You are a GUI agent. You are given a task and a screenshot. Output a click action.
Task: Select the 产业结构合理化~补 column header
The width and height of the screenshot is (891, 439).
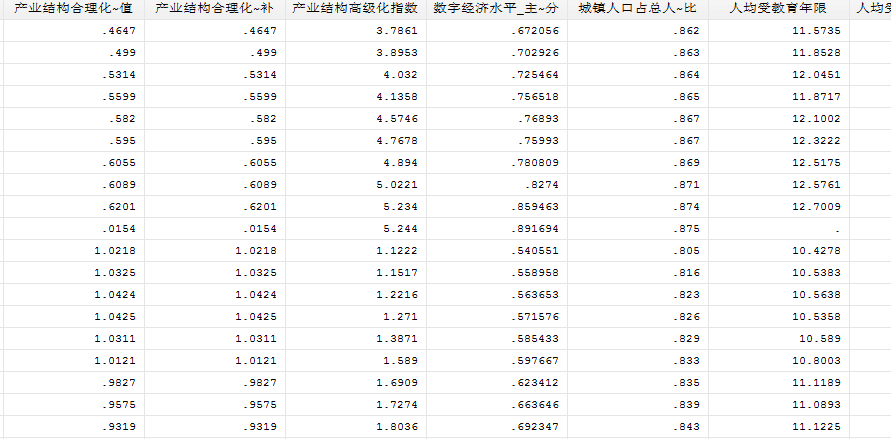(x=214, y=8)
